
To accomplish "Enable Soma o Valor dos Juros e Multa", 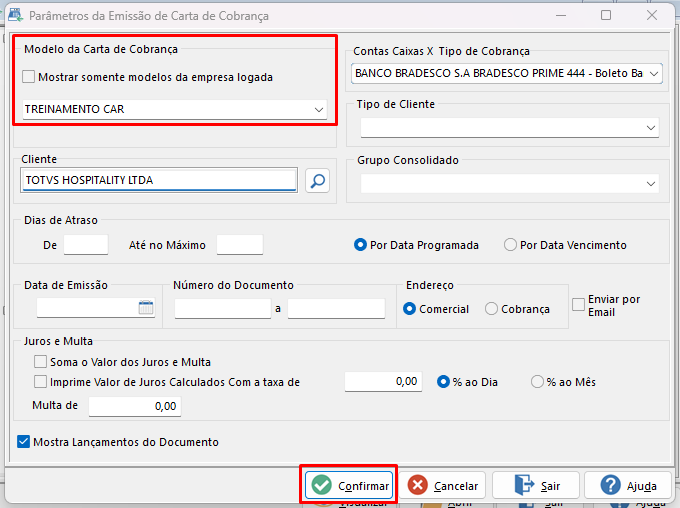I will click(x=40, y=361).
